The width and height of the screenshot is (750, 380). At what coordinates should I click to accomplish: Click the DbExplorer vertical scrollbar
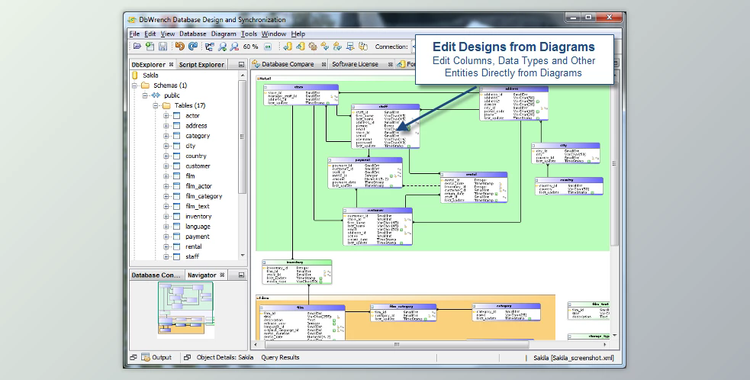pos(242,136)
